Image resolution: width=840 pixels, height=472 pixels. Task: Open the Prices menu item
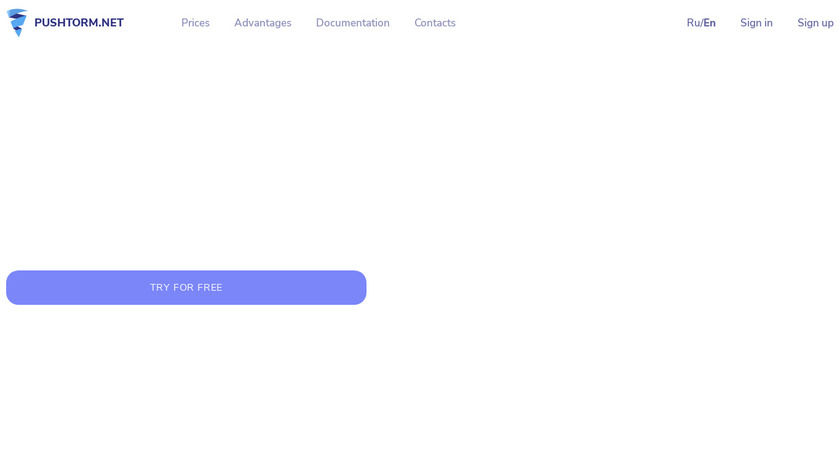[195, 23]
